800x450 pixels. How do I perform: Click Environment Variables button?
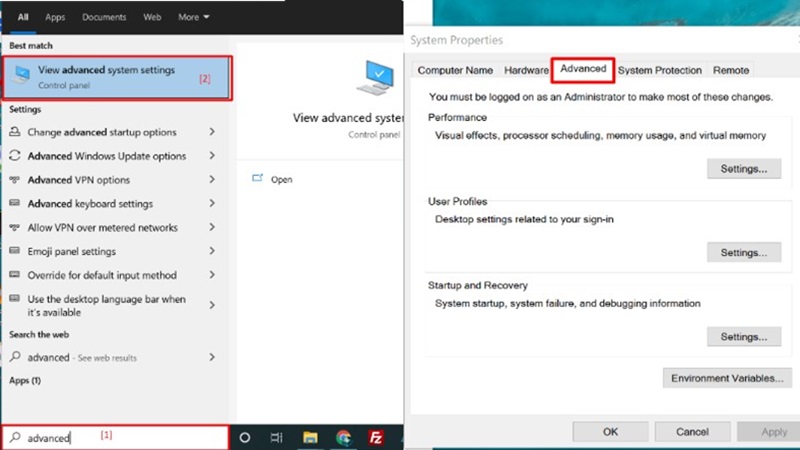point(727,378)
